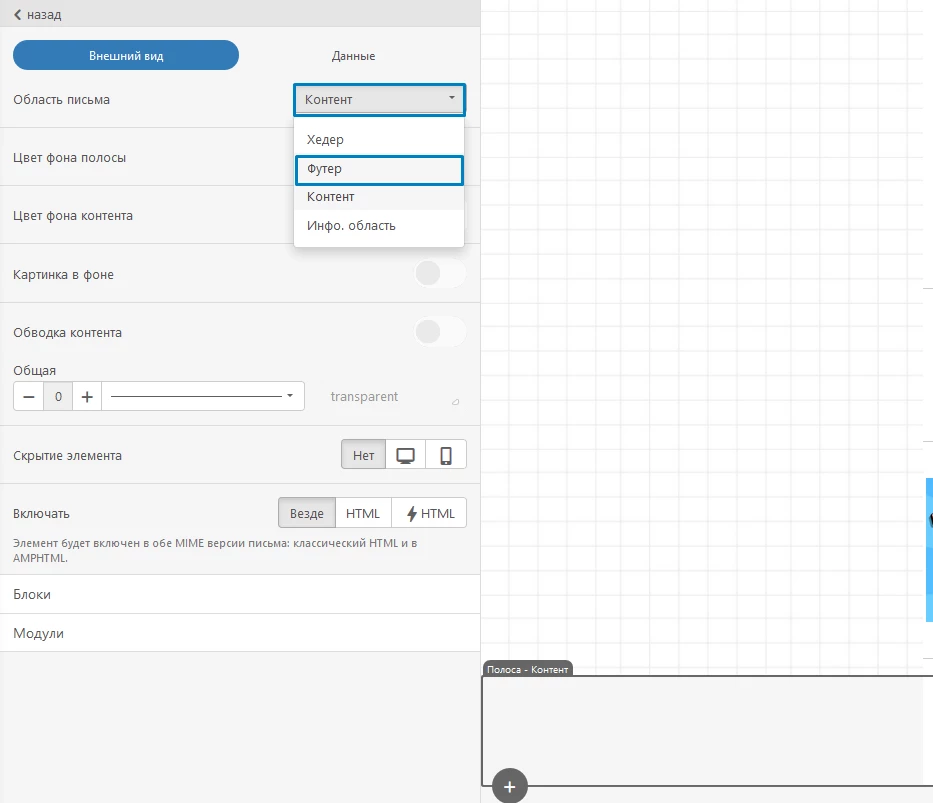The image size is (933, 803).
Task: Hide element on desktop via monitor icon
Action: coord(405,455)
